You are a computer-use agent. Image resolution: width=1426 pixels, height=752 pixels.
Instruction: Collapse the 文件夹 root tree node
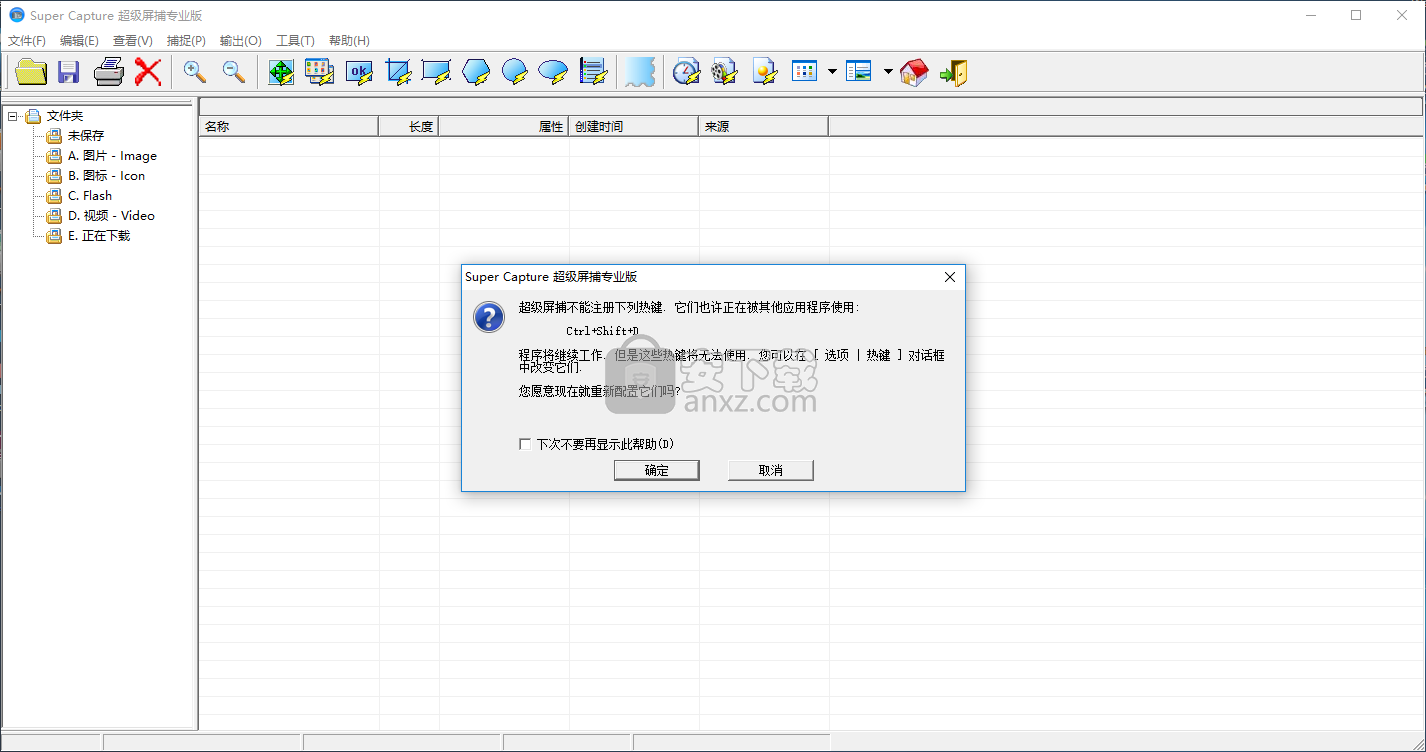(x=13, y=116)
